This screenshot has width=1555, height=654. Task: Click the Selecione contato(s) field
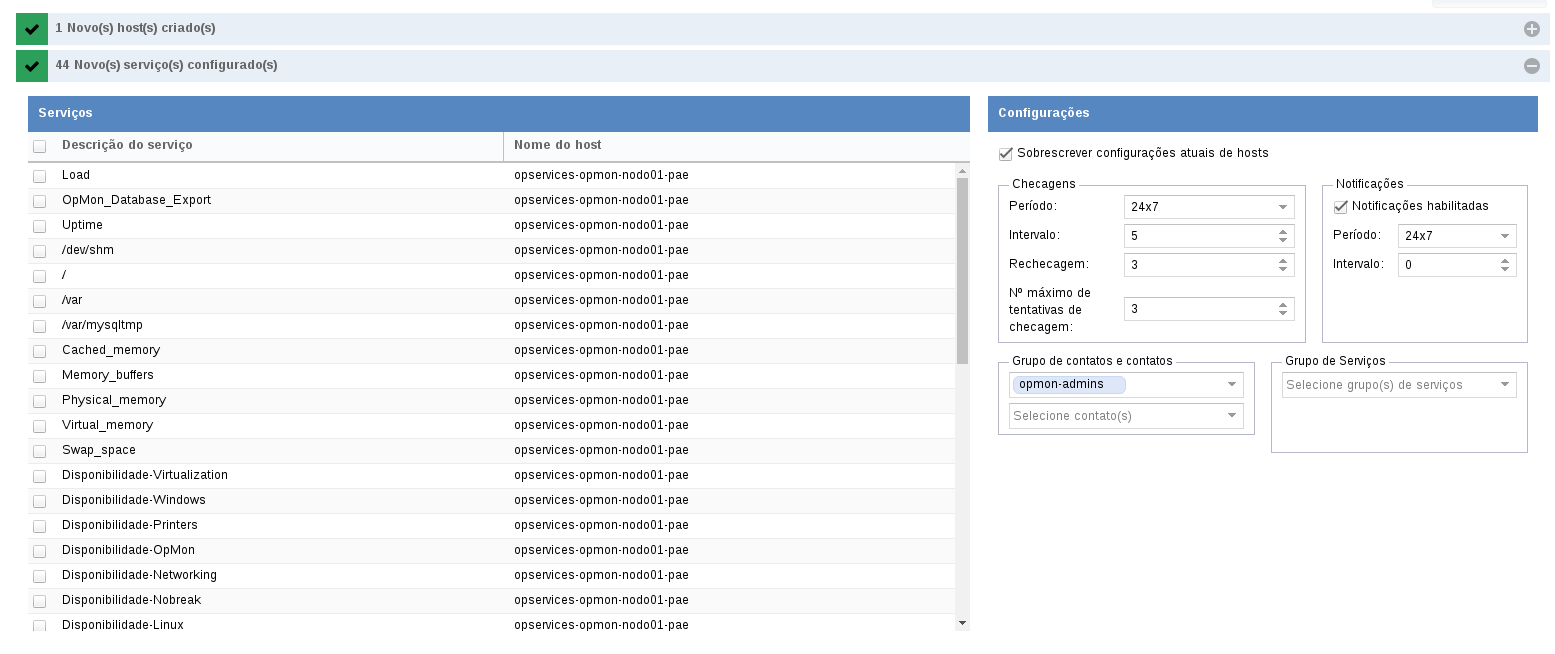[1125, 416]
